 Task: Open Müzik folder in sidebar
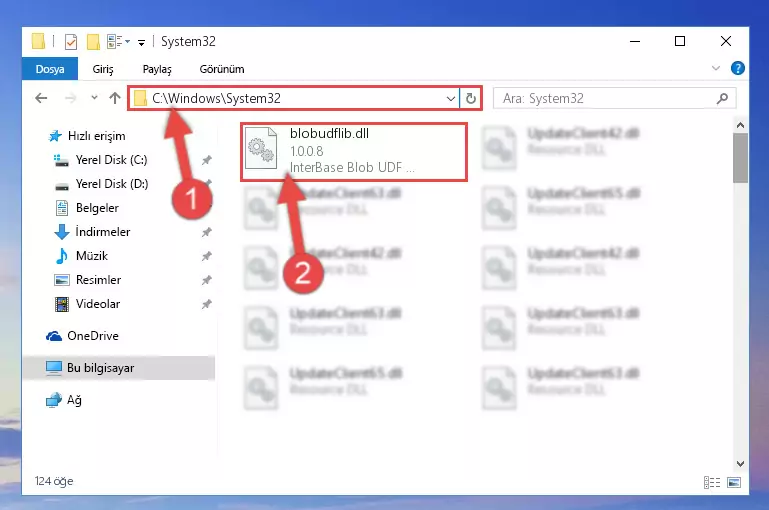(91, 256)
